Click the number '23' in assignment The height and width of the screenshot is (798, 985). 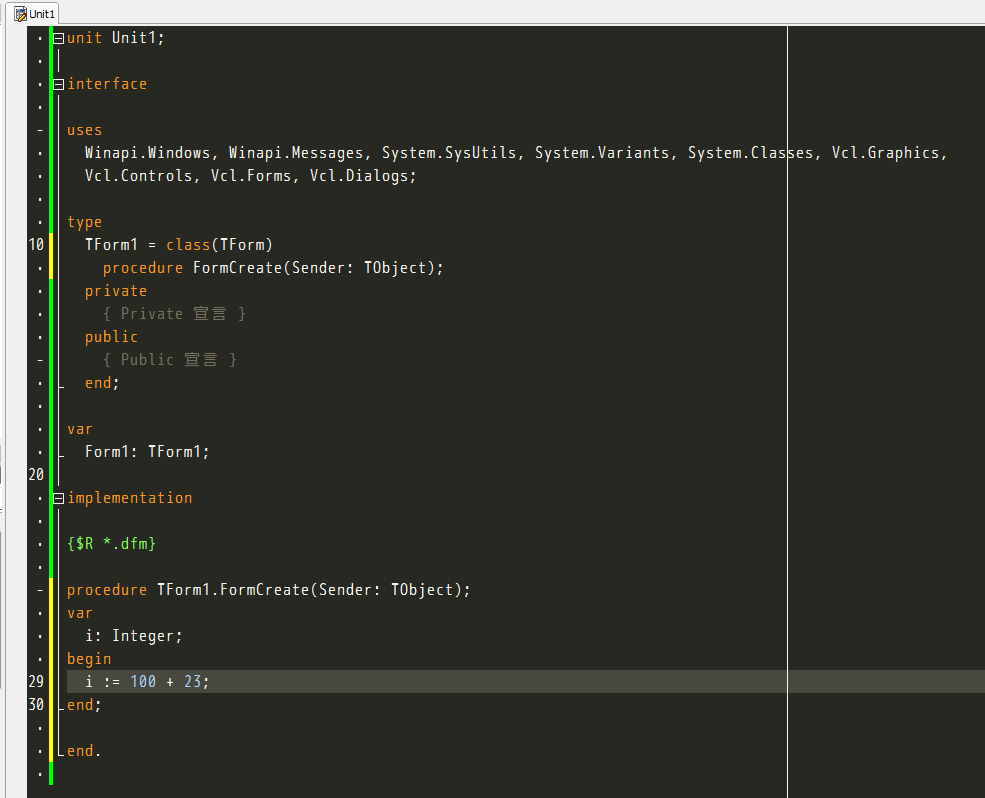[192, 682]
